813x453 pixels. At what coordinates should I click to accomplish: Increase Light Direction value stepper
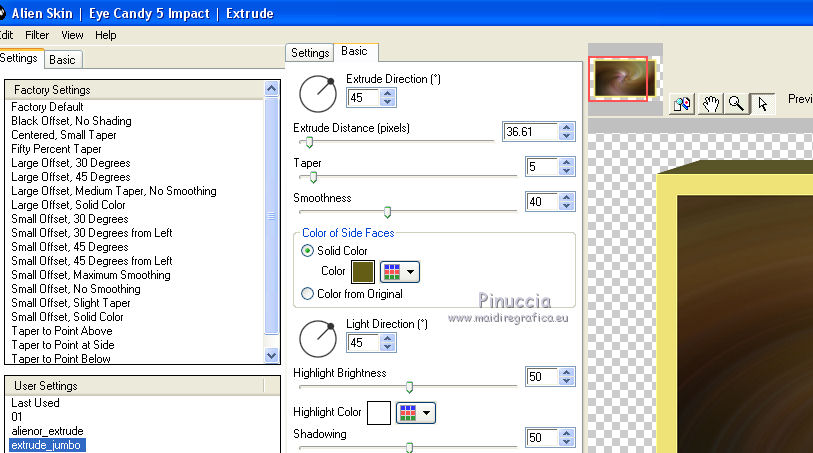pyautogui.click(x=387, y=338)
